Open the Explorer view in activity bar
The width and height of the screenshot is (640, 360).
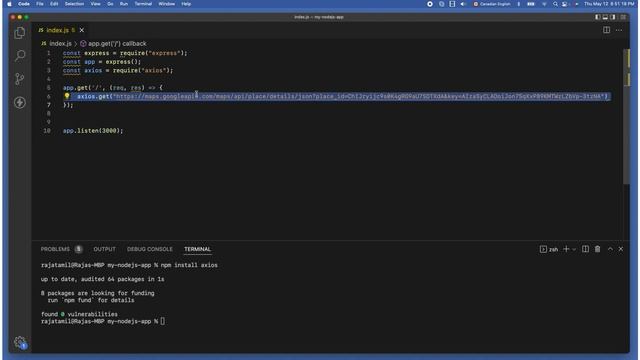[20, 33]
